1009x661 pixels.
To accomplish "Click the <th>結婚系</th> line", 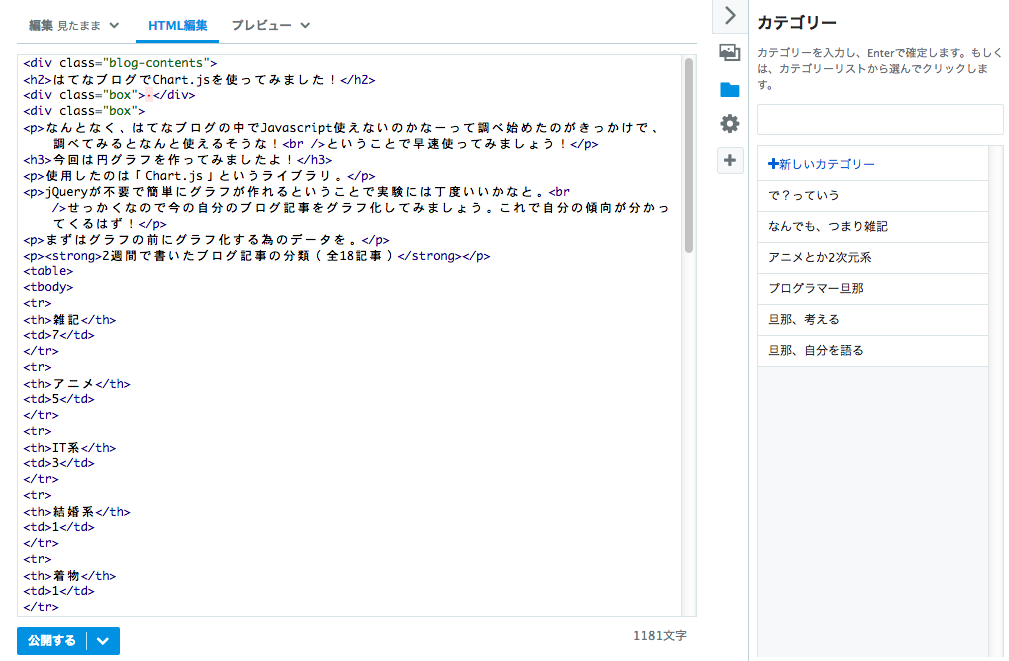I will pos(77,512).
